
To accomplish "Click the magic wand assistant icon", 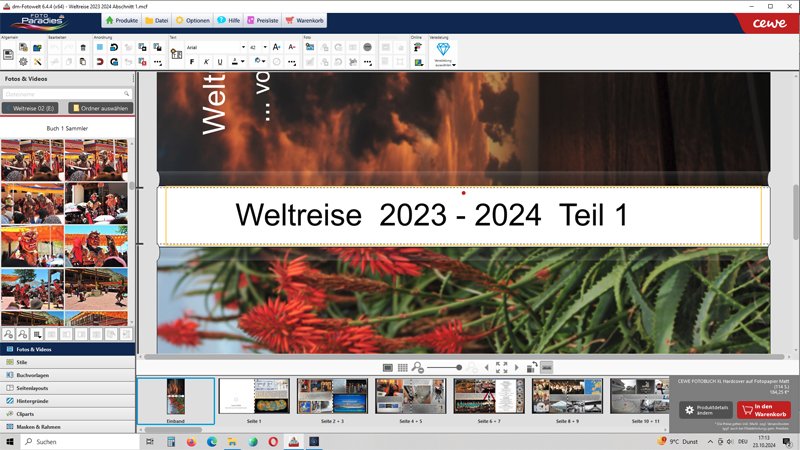I will coord(37,62).
